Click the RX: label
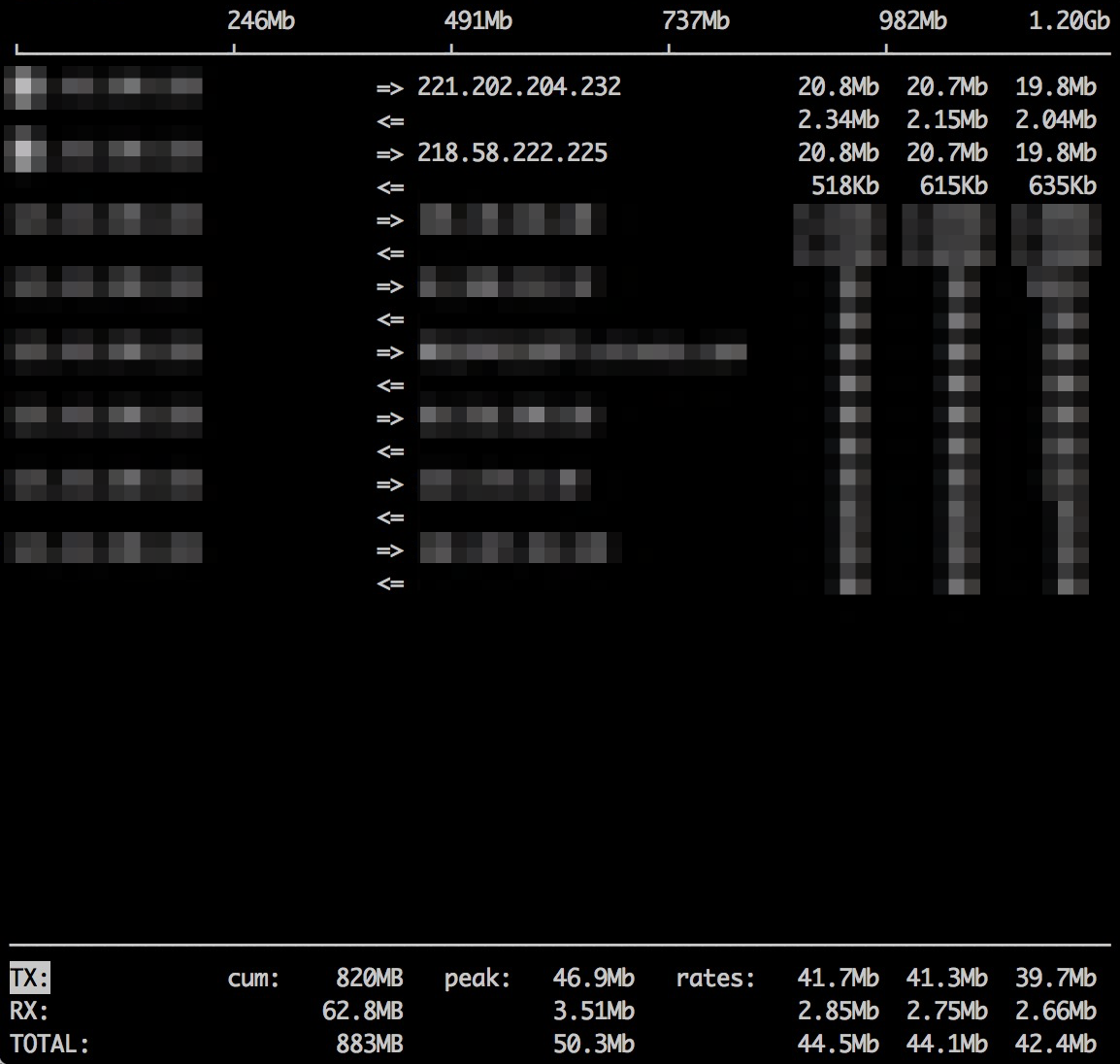The image size is (1120, 1064). point(29,1012)
